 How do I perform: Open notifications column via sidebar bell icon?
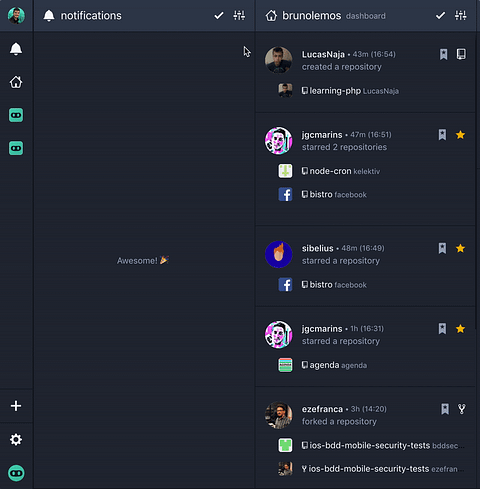point(16,49)
